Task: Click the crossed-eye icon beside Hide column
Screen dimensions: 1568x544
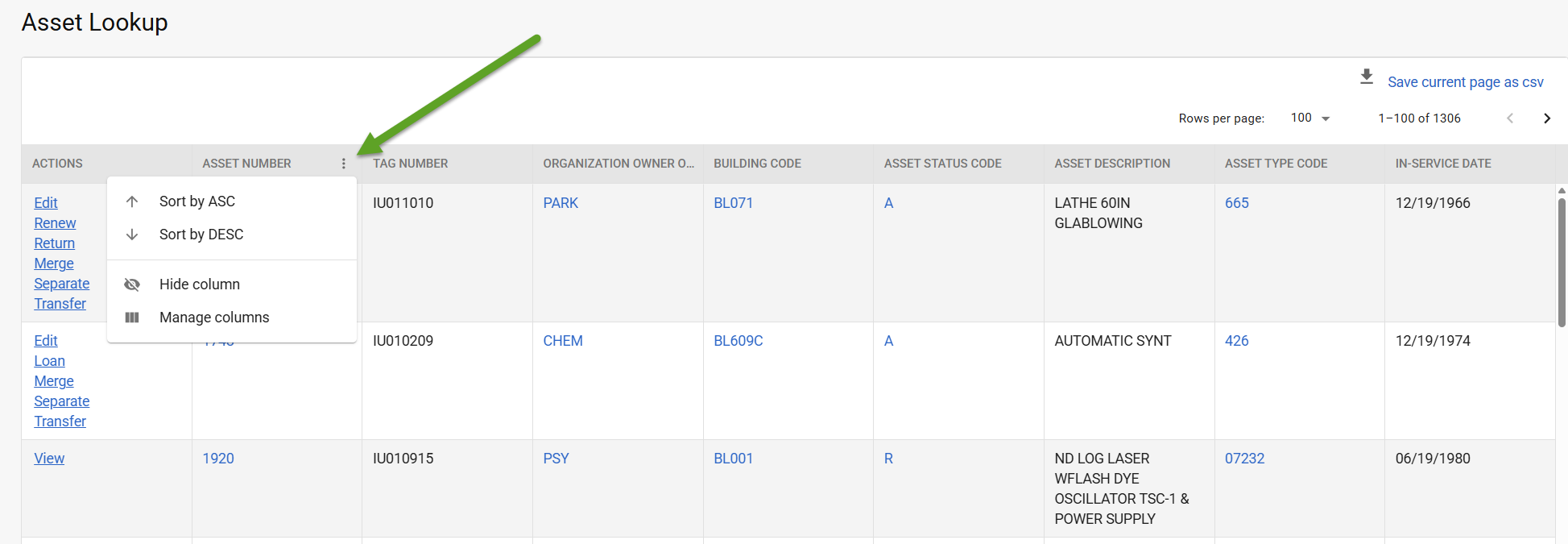Action: 132,284
